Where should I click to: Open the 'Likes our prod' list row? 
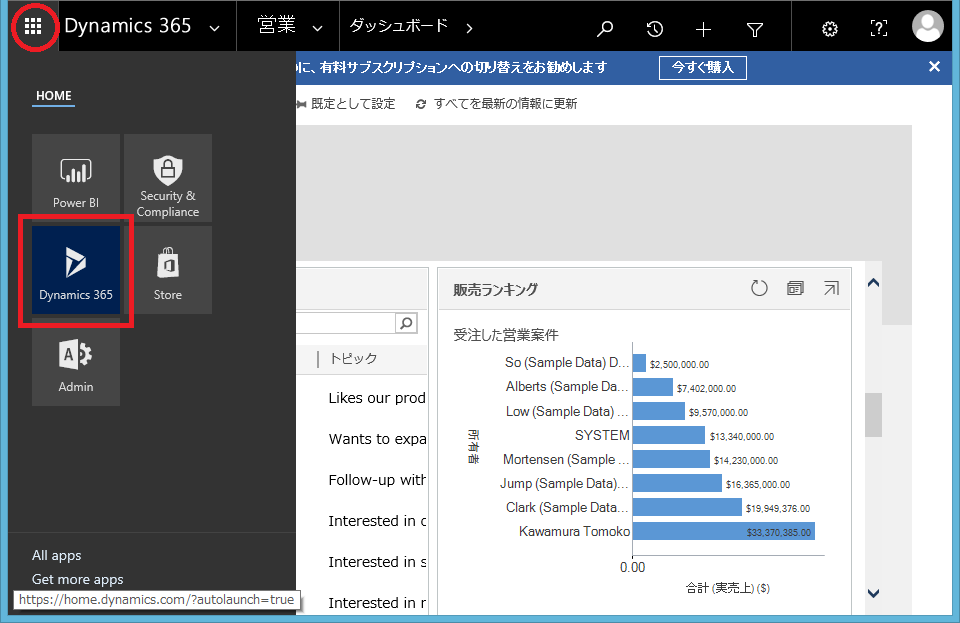point(377,398)
